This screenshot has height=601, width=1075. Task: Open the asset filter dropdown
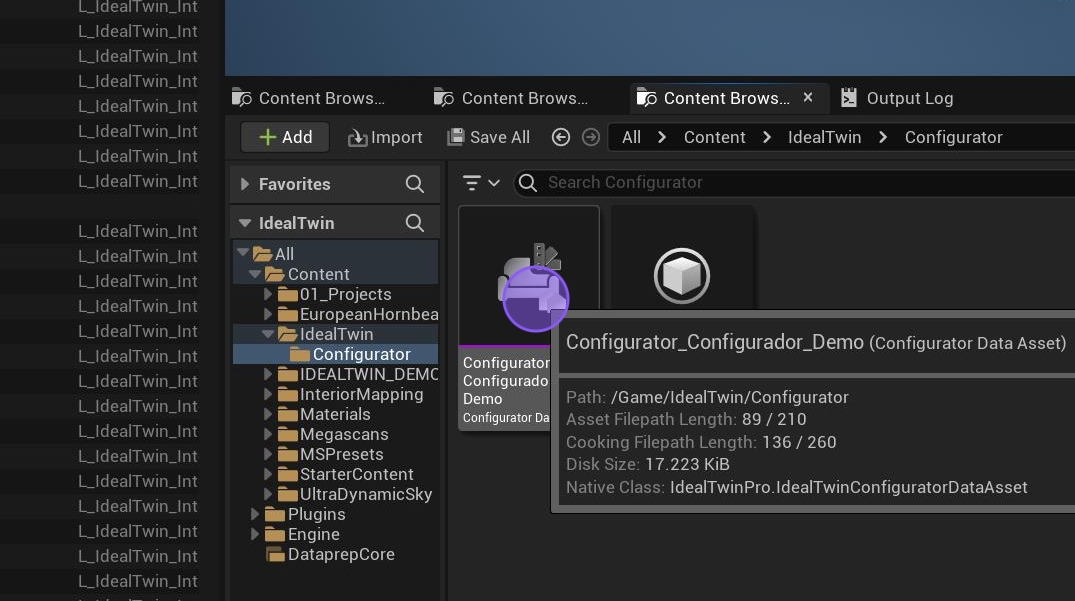click(x=481, y=183)
